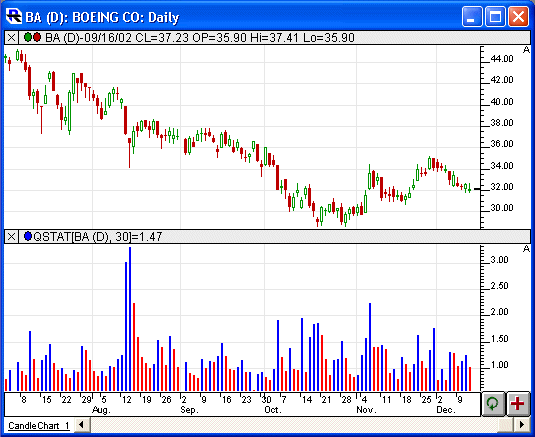Click the 44.00 price scale label

pyautogui.click(x=502, y=59)
